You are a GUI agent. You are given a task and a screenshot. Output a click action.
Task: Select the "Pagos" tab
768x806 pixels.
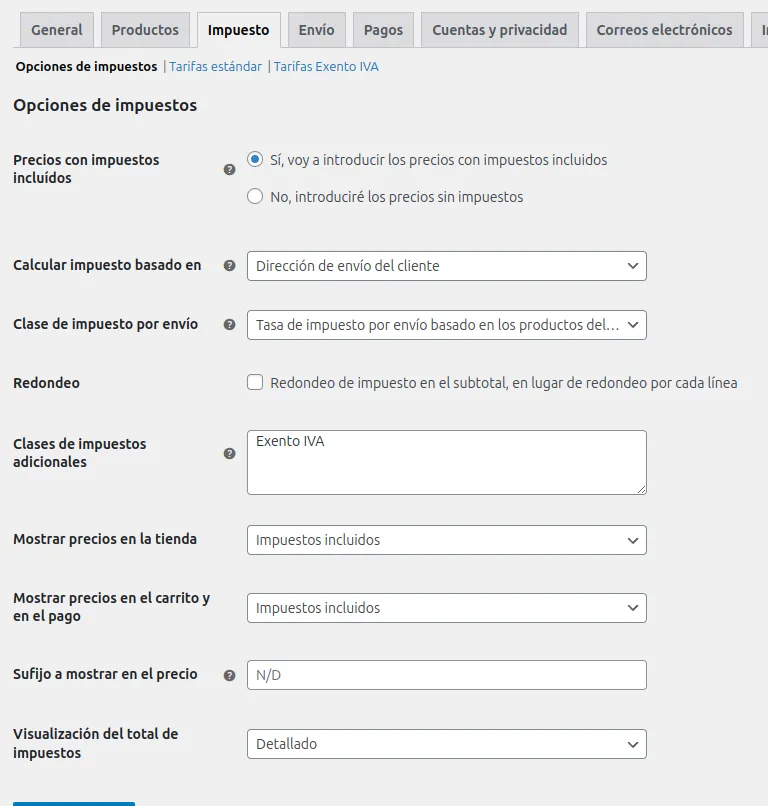[x=383, y=30]
